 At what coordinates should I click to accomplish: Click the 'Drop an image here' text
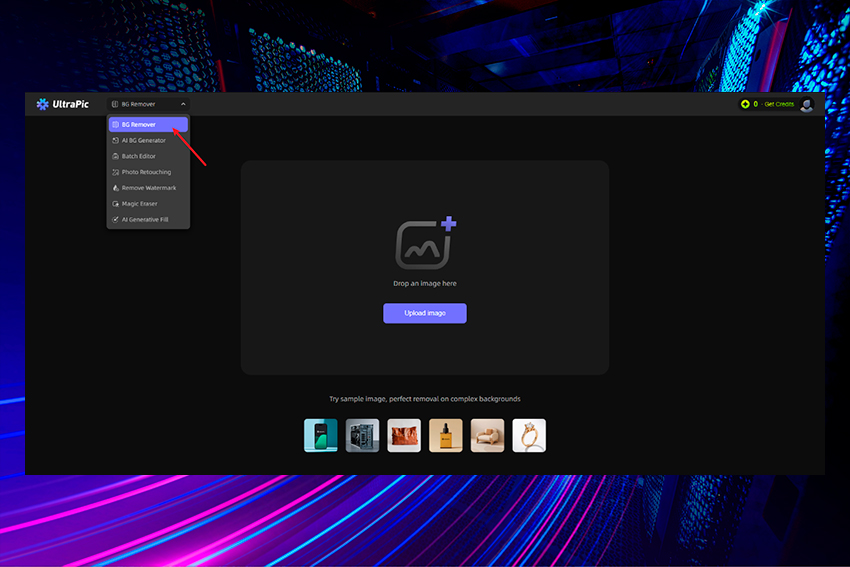click(x=425, y=284)
